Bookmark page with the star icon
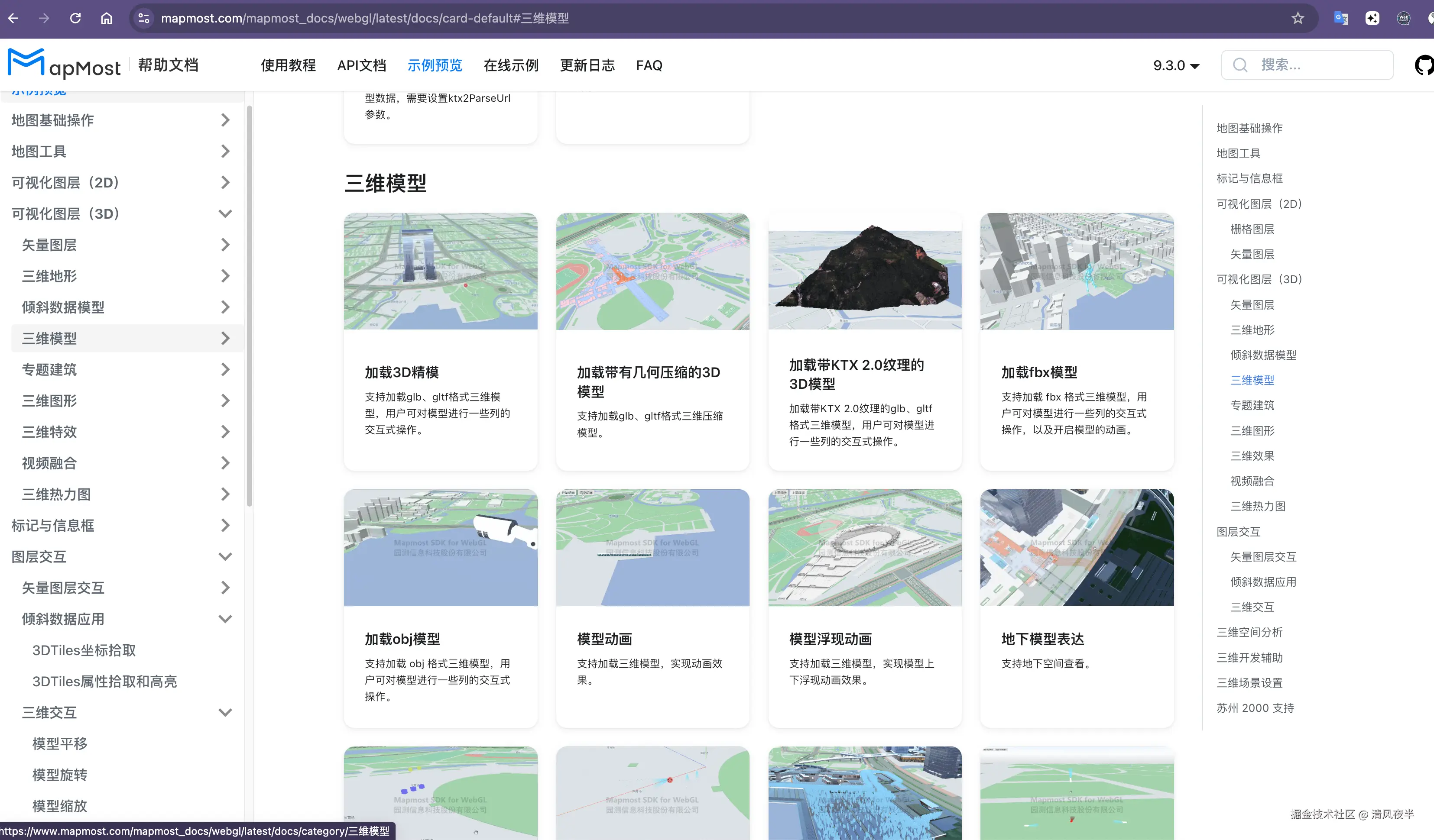This screenshot has width=1434, height=840. click(x=1298, y=18)
